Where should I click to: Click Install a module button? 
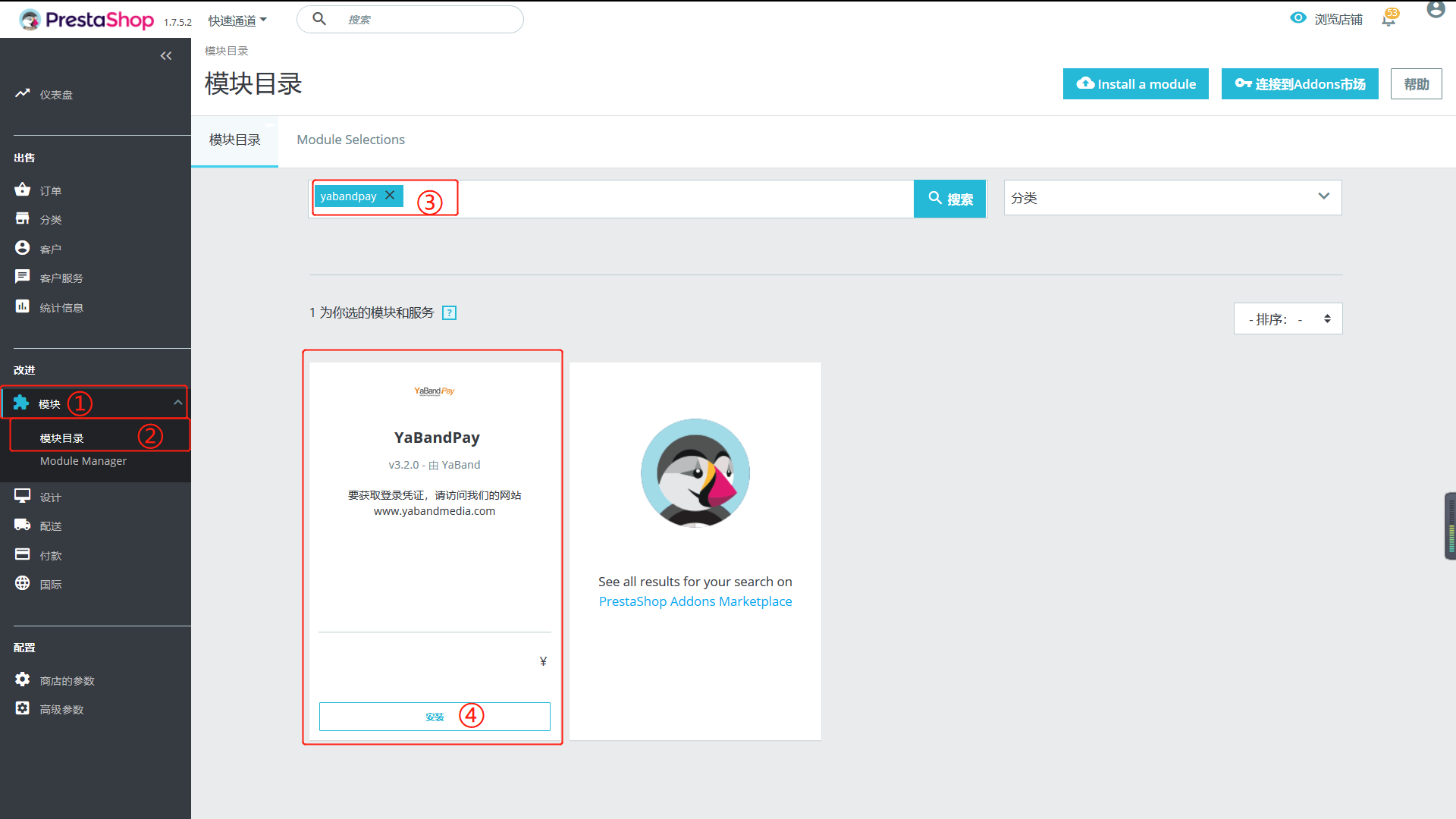(1135, 84)
